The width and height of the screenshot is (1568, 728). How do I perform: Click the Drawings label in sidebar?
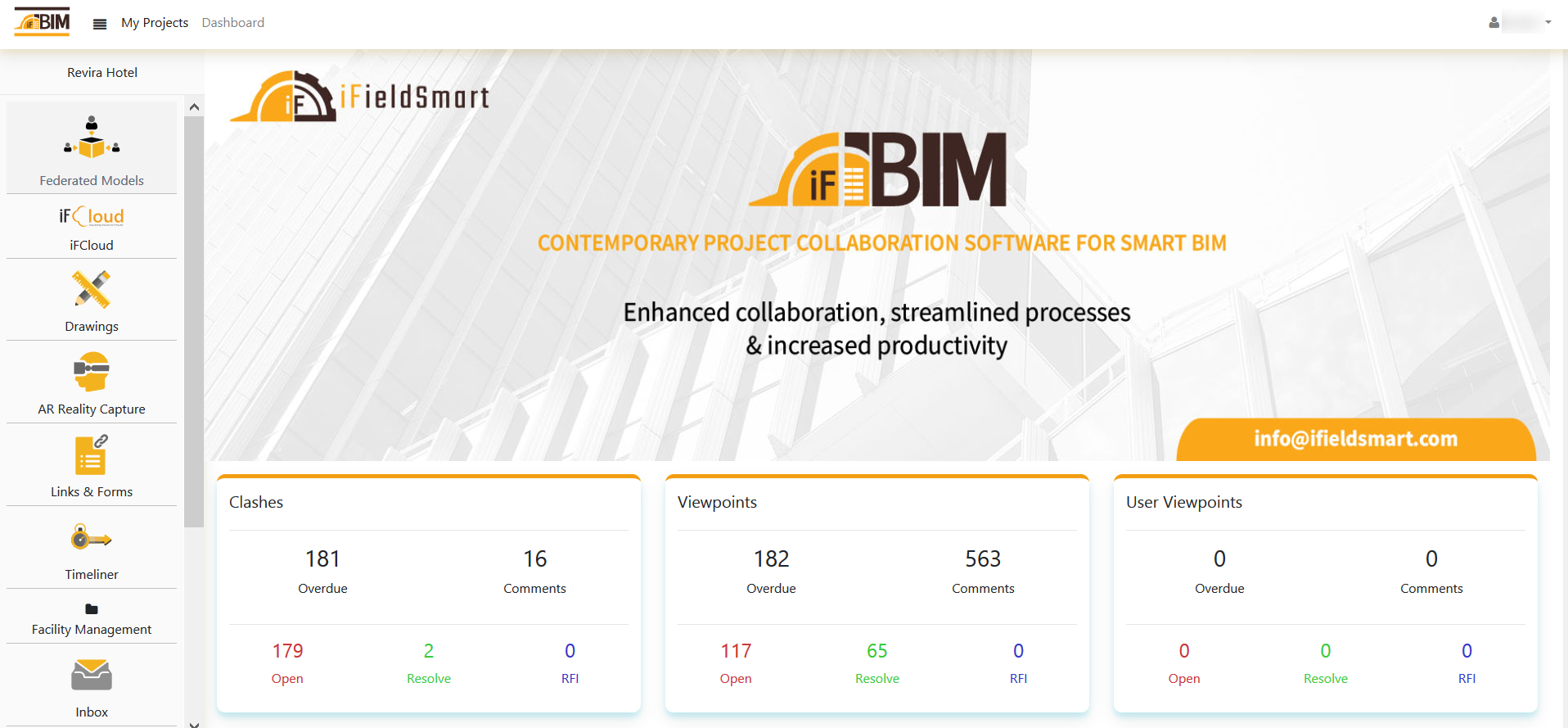[92, 327]
